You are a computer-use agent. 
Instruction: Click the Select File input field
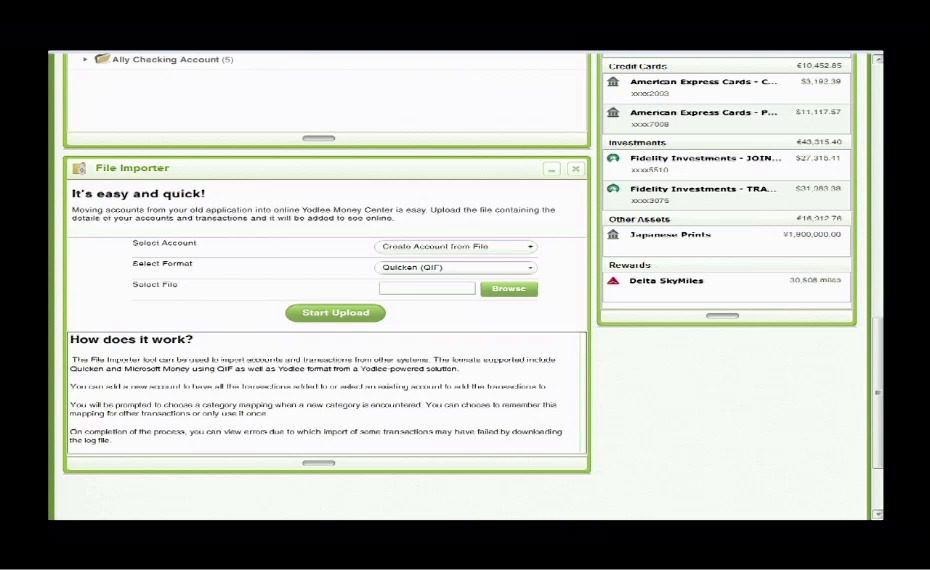427,288
